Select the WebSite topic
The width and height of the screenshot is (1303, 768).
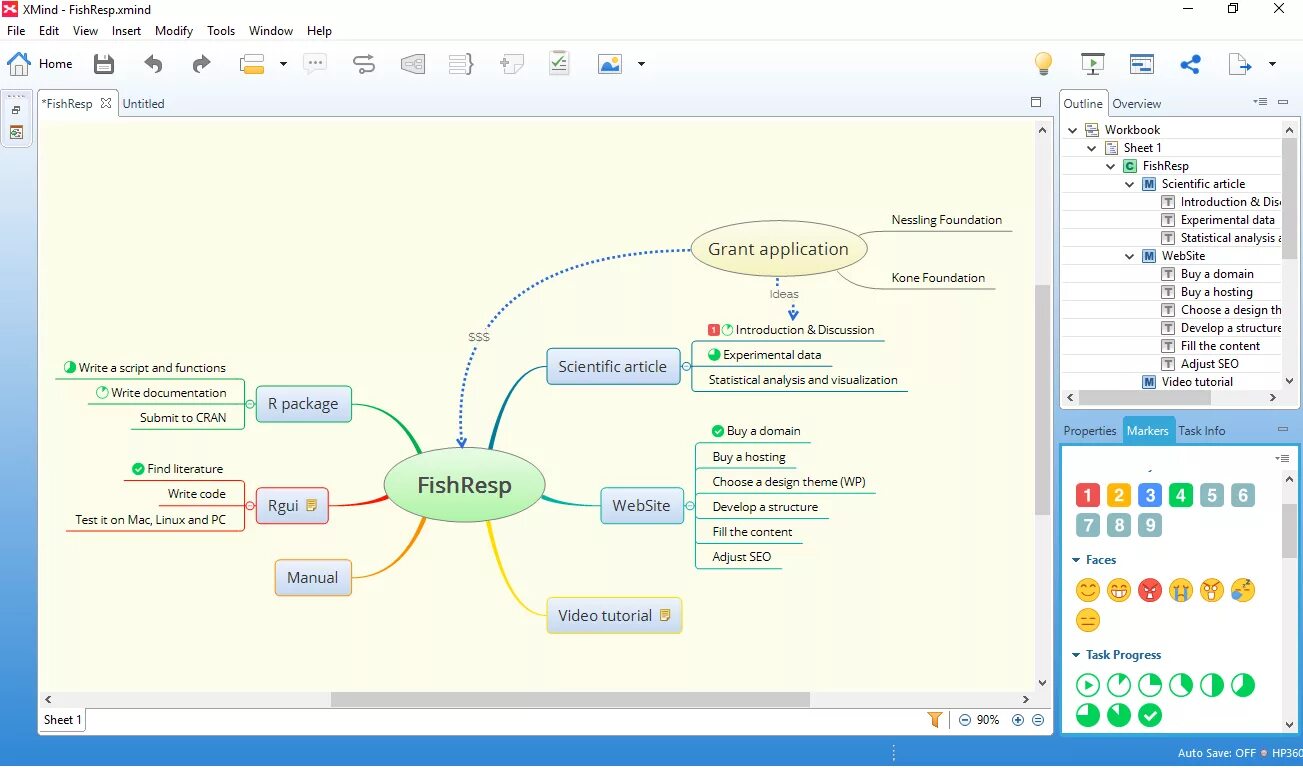pos(641,506)
